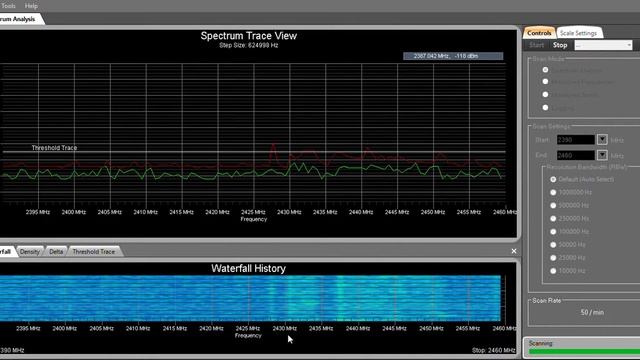Click the Stop: 2460 MHz status text

(x=493, y=350)
